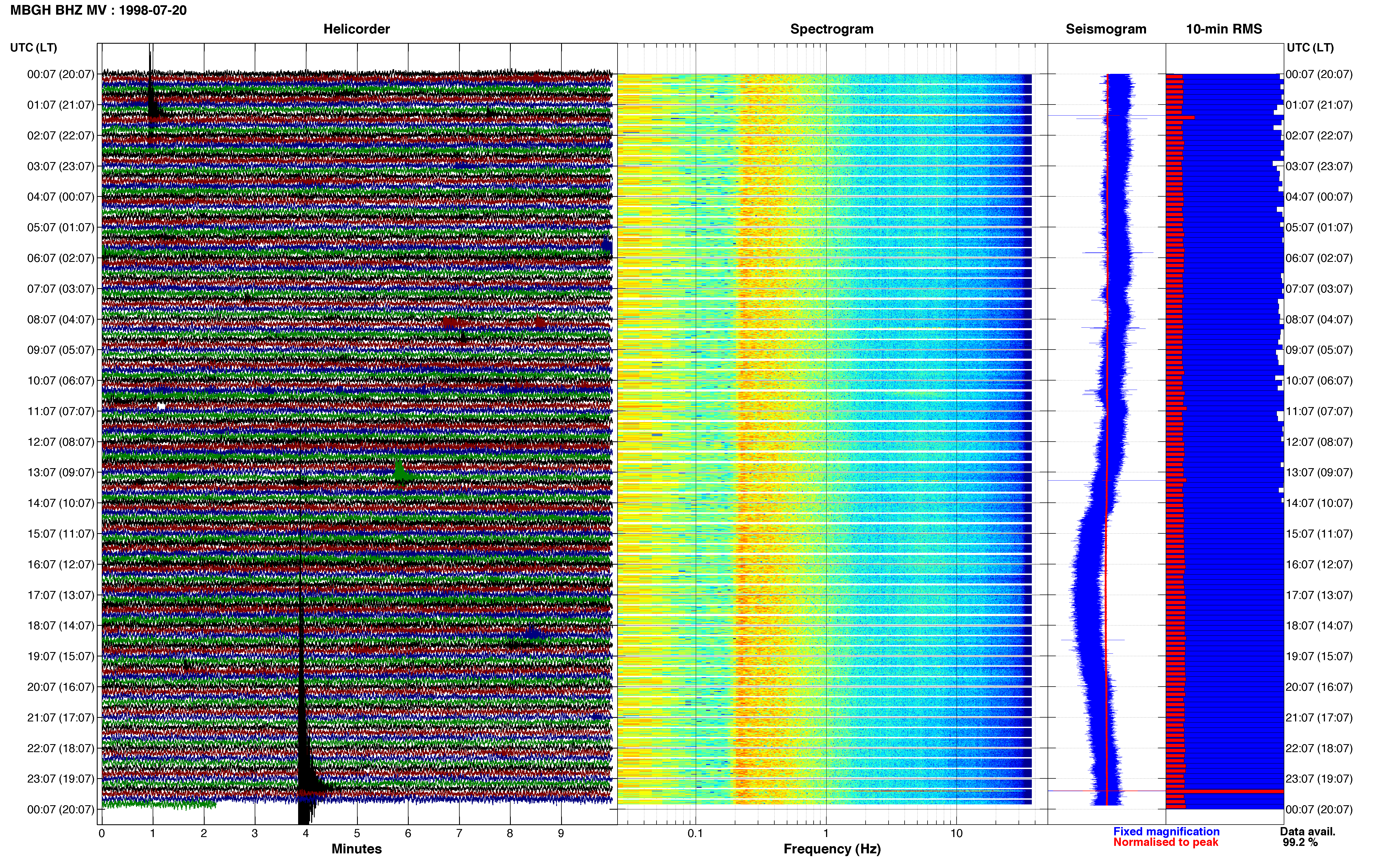Click the 'Data avail.' label
The height and width of the screenshot is (868, 1388).
click(1308, 831)
